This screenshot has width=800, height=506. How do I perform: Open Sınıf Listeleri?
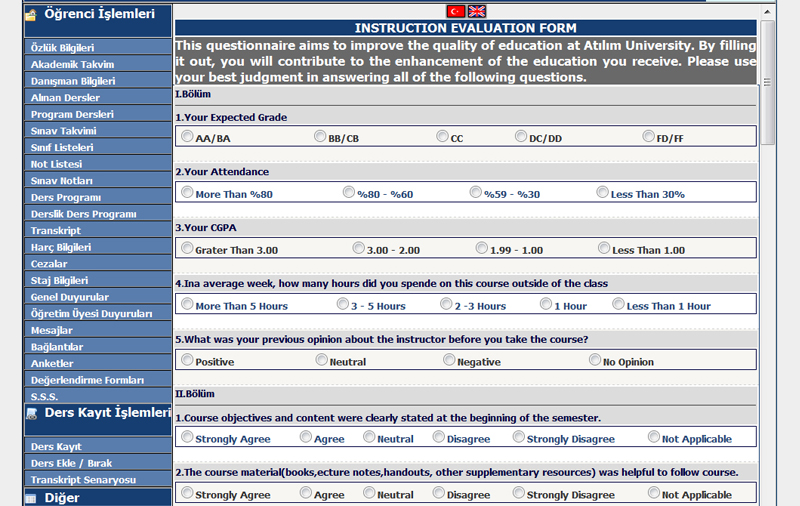point(97,147)
